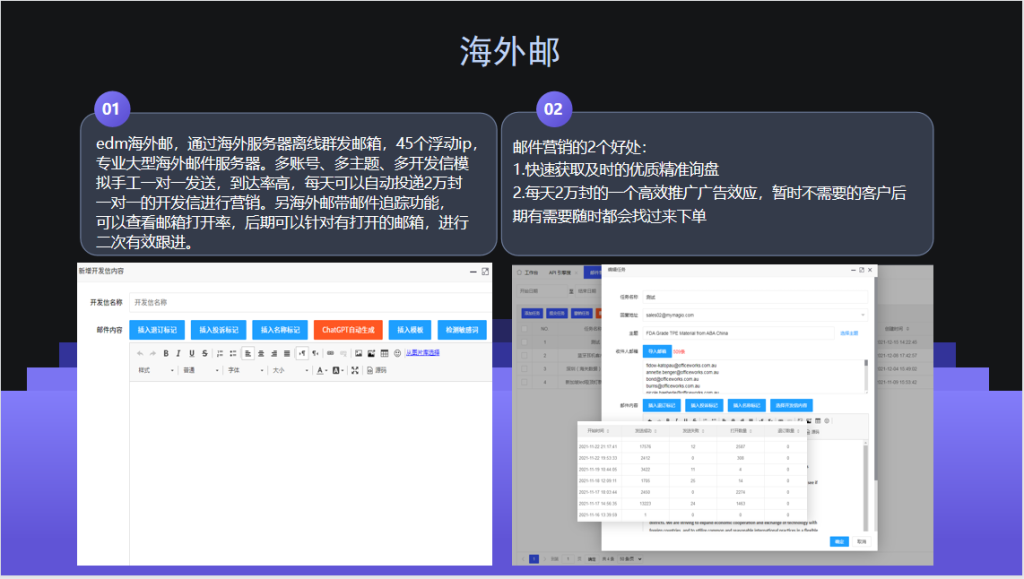Check the checkbox for task row 1
The image size is (1024, 579).
[524, 341]
